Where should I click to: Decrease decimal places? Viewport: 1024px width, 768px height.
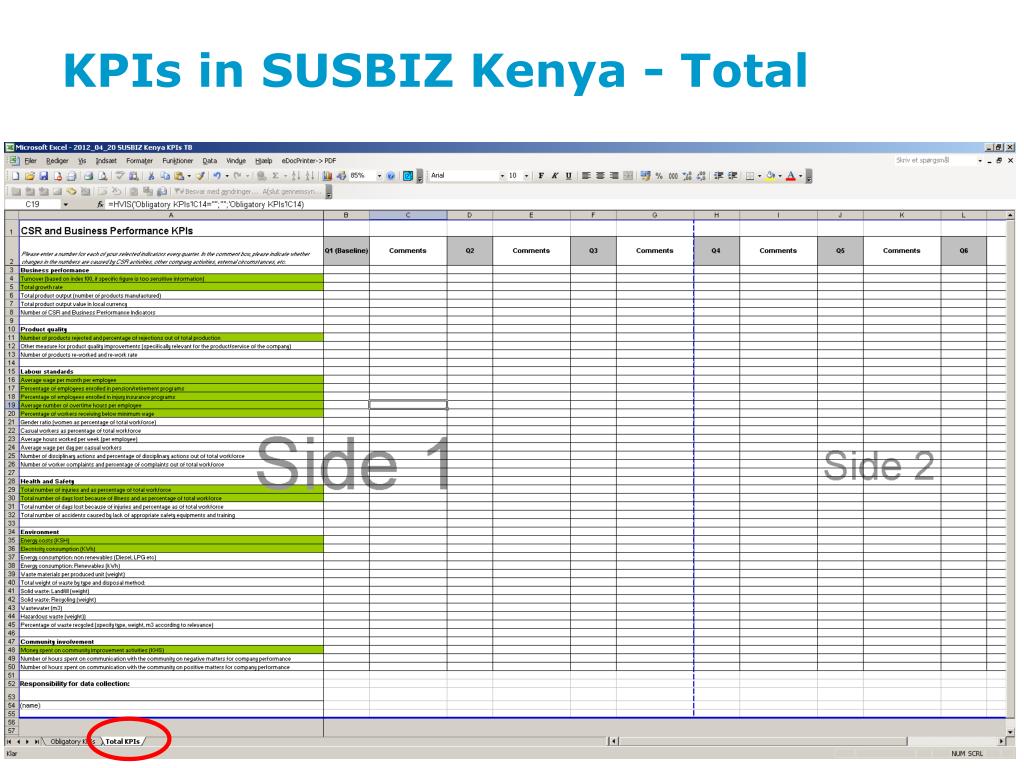(701, 176)
